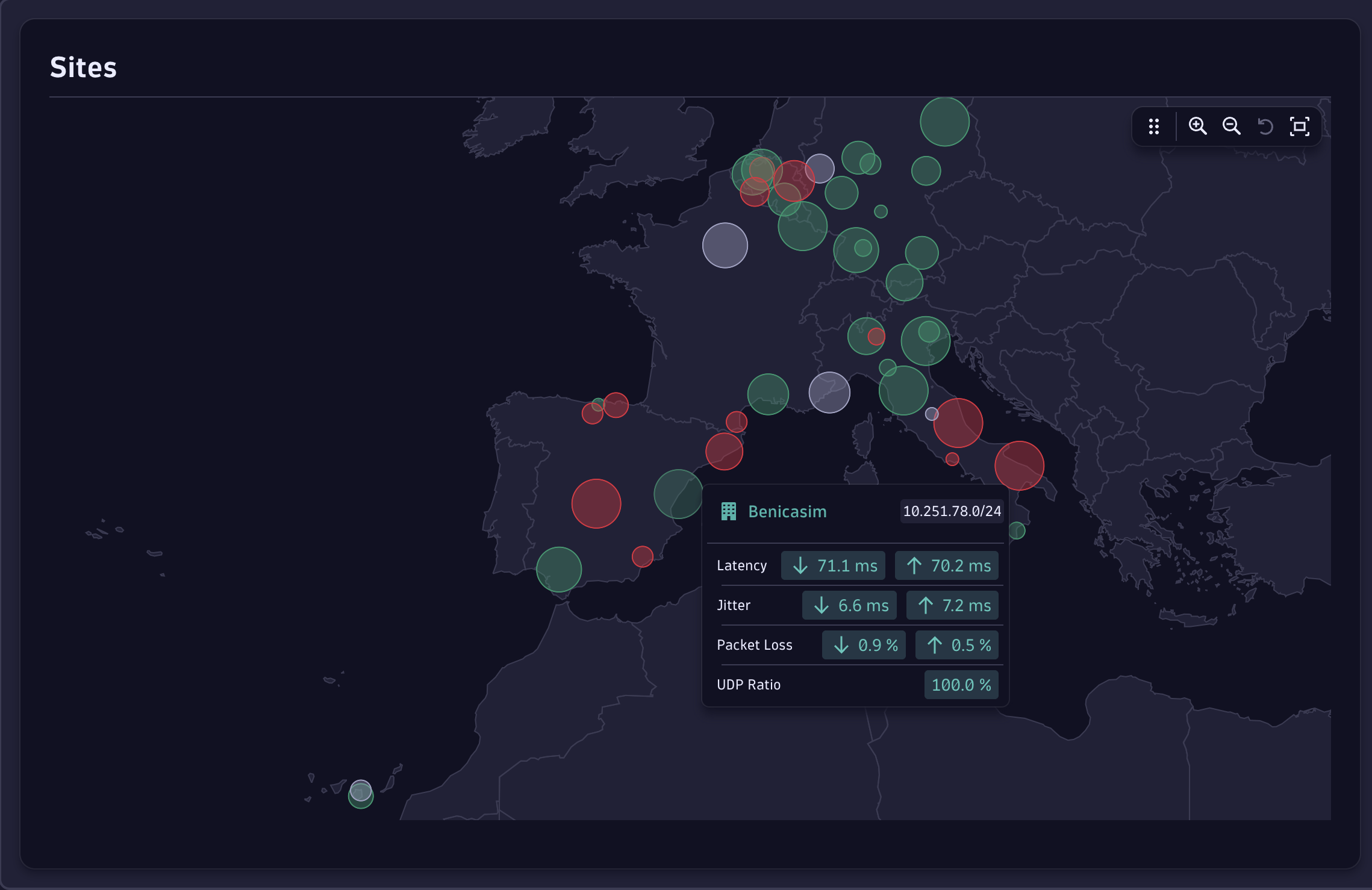
Task: Click the UDP Ratio 100.0 % value
Action: point(961,685)
